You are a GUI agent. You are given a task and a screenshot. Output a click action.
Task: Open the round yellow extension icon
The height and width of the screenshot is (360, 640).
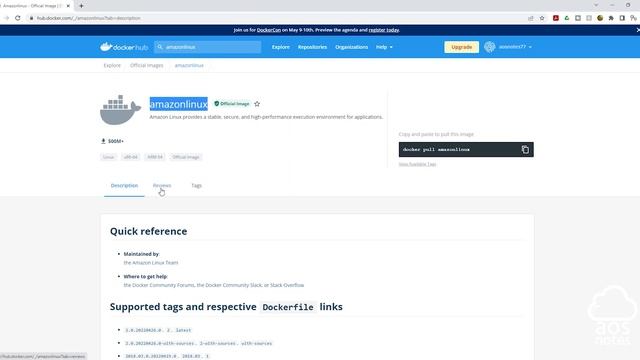[600, 18]
